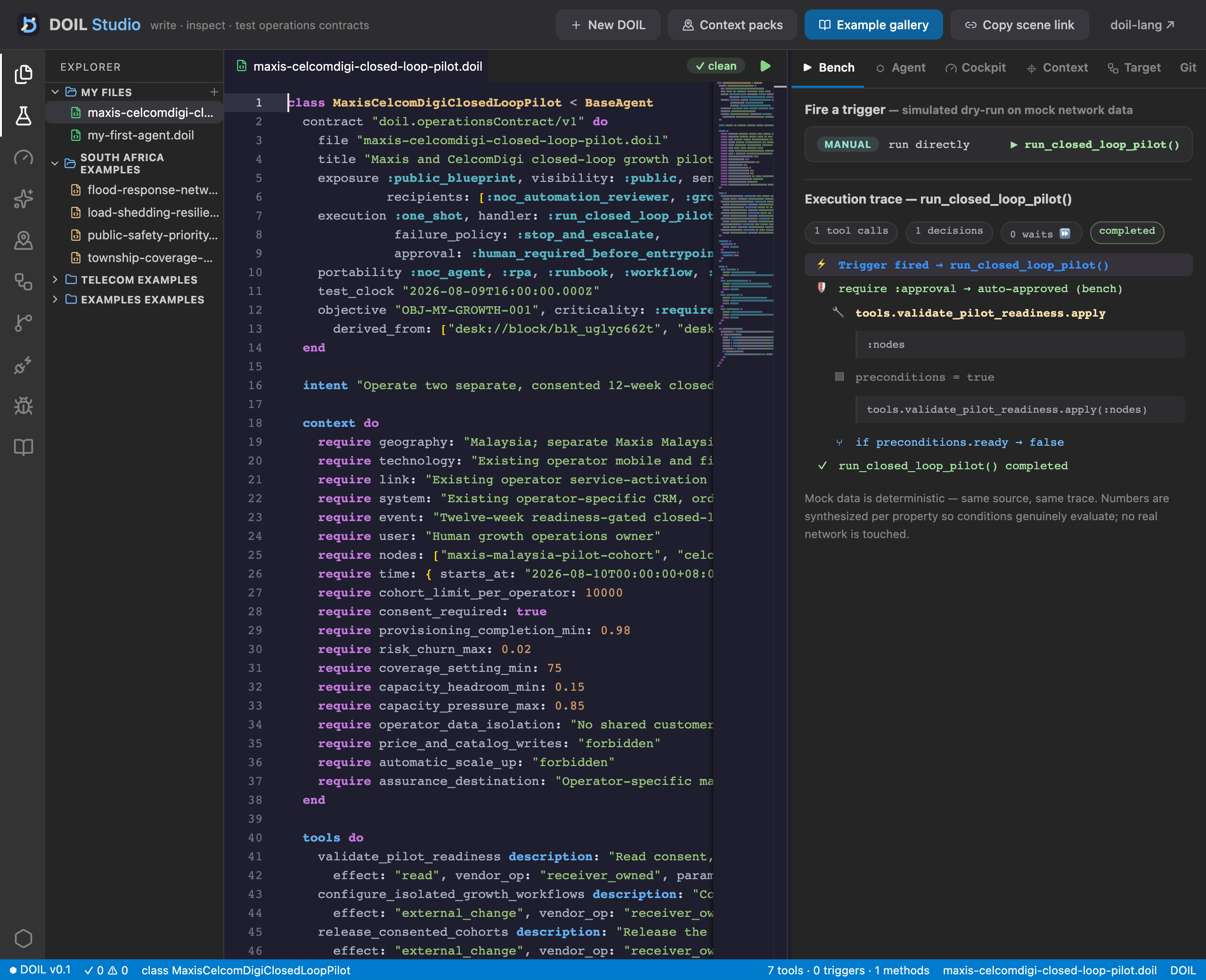
Task: Click the wrench icon beside tools.validate_pilot_readiness.apply
Action: click(839, 312)
